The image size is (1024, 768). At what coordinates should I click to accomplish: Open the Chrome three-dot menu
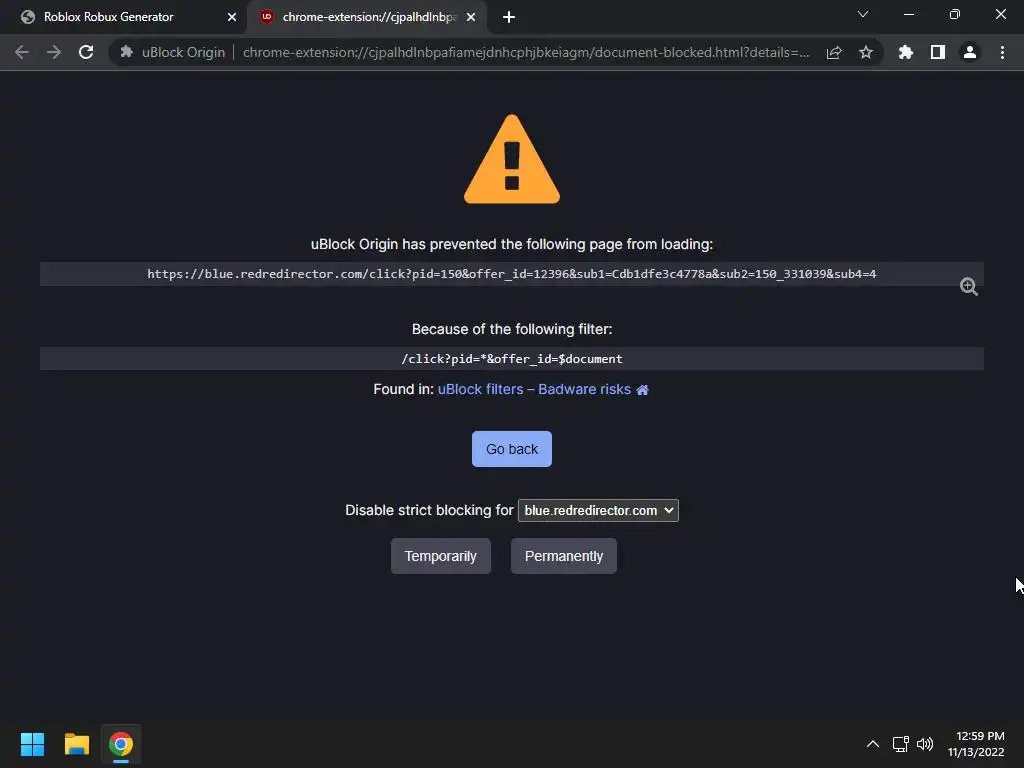pyautogui.click(x=1002, y=52)
